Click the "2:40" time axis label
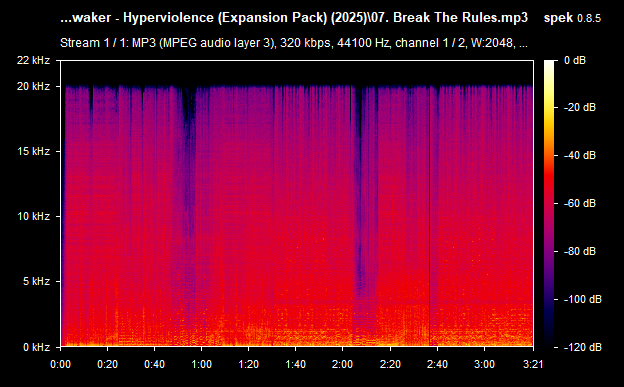This screenshot has width=624, height=387. (x=437, y=364)
